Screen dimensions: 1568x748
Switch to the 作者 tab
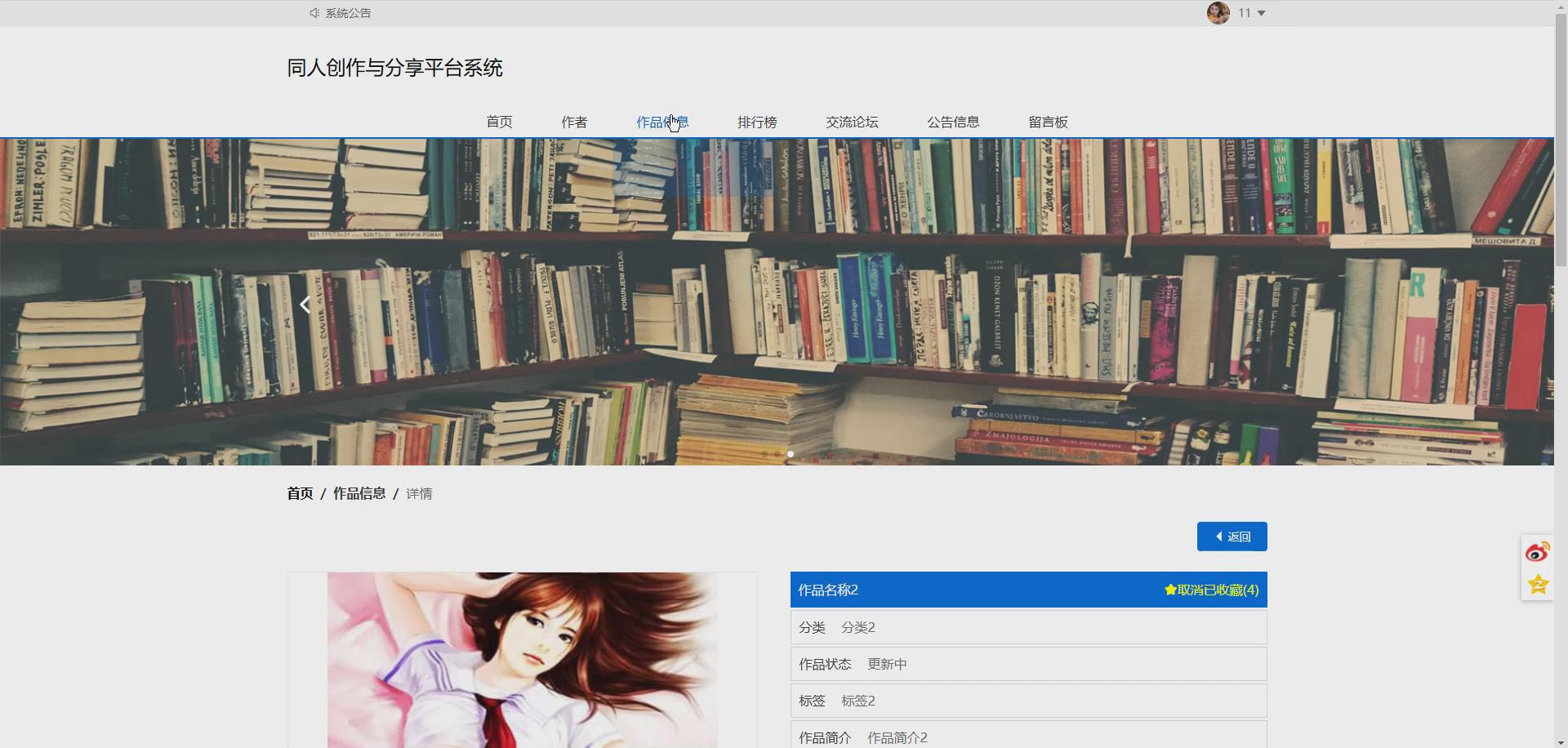point(575,122)
